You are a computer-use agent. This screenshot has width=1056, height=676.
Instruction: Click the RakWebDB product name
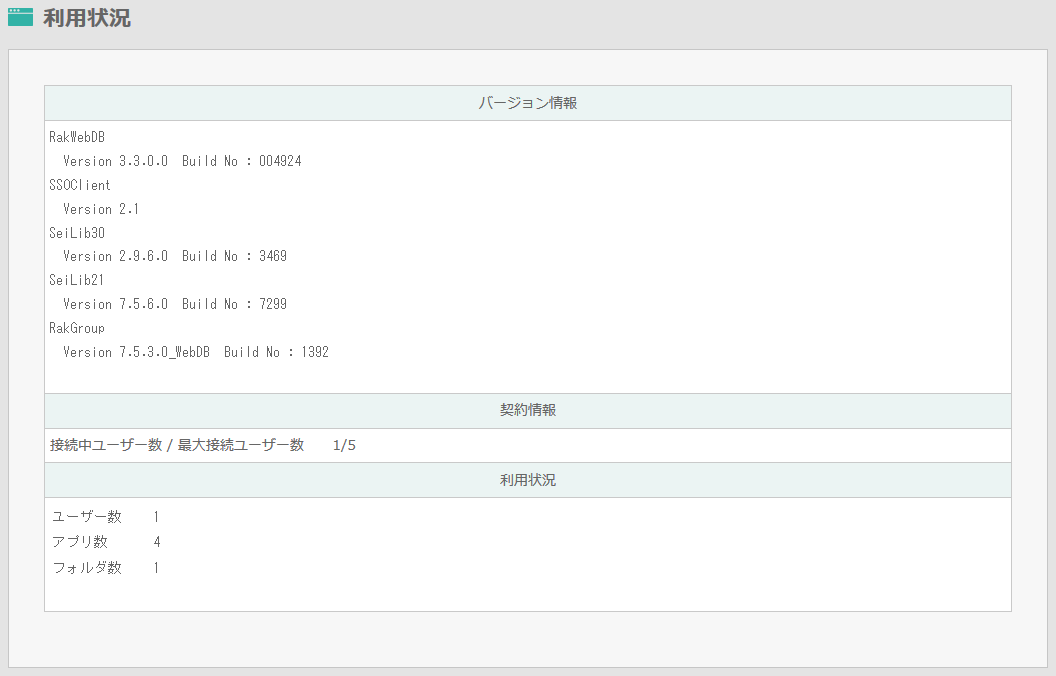click(77, 137)
